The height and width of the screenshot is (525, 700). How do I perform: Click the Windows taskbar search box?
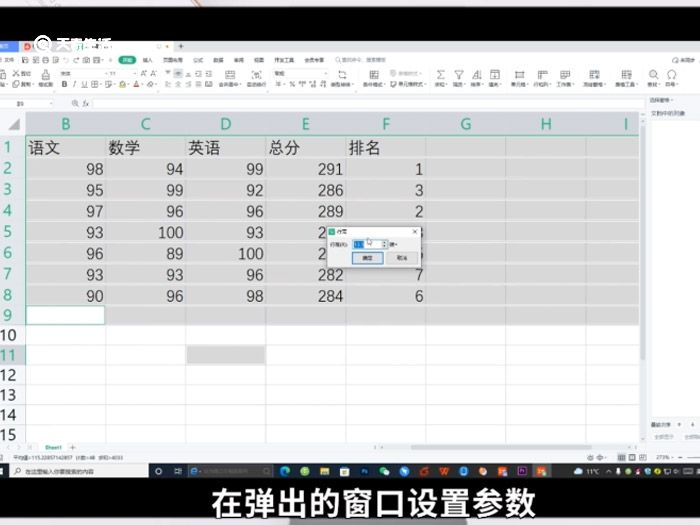tap(79, 471)
